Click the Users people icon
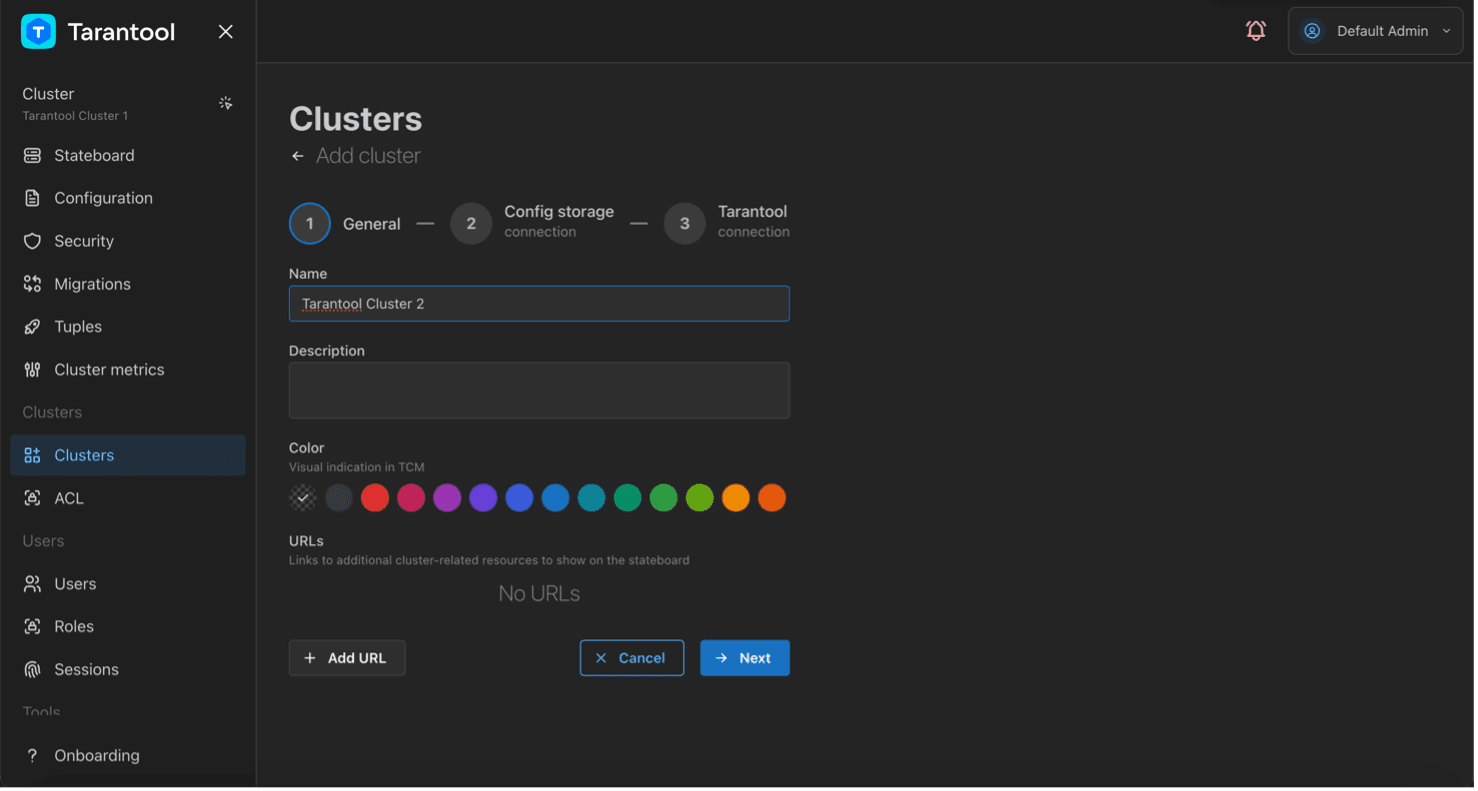 [32, 584]
